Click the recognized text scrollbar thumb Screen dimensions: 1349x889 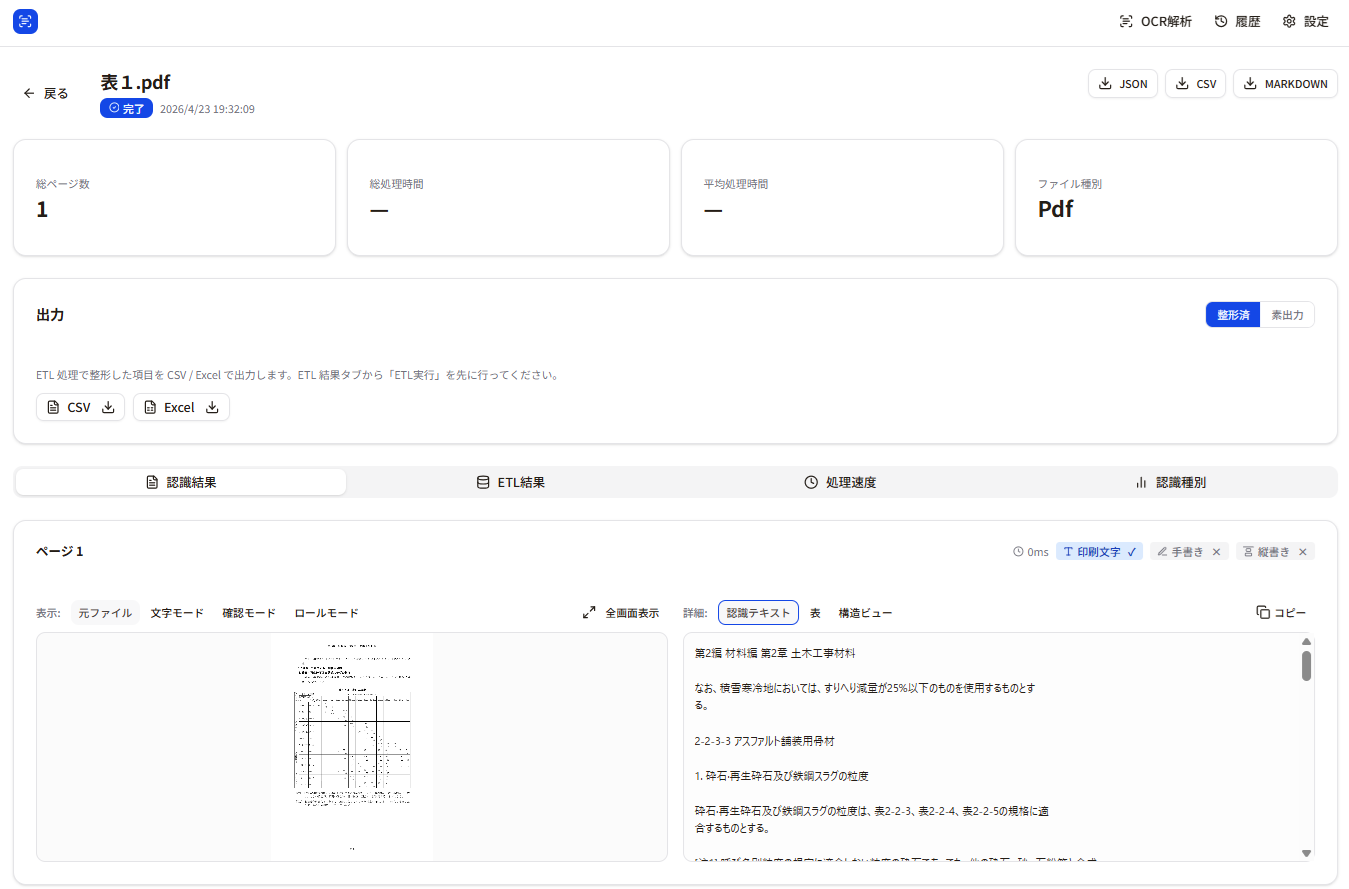pos(1306,665)
